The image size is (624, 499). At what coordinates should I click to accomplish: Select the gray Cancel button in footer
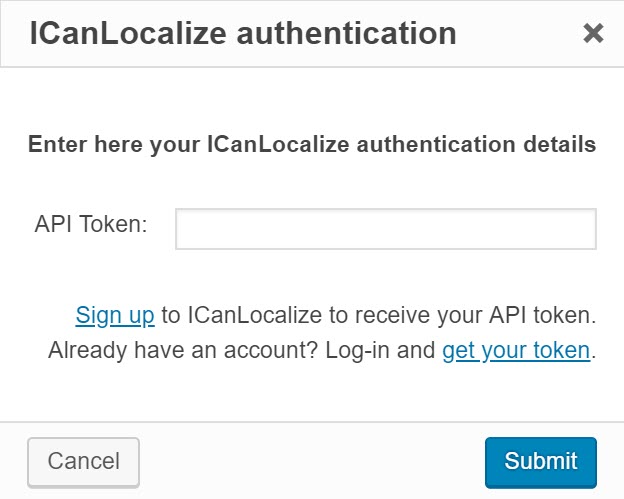(84, 461)
